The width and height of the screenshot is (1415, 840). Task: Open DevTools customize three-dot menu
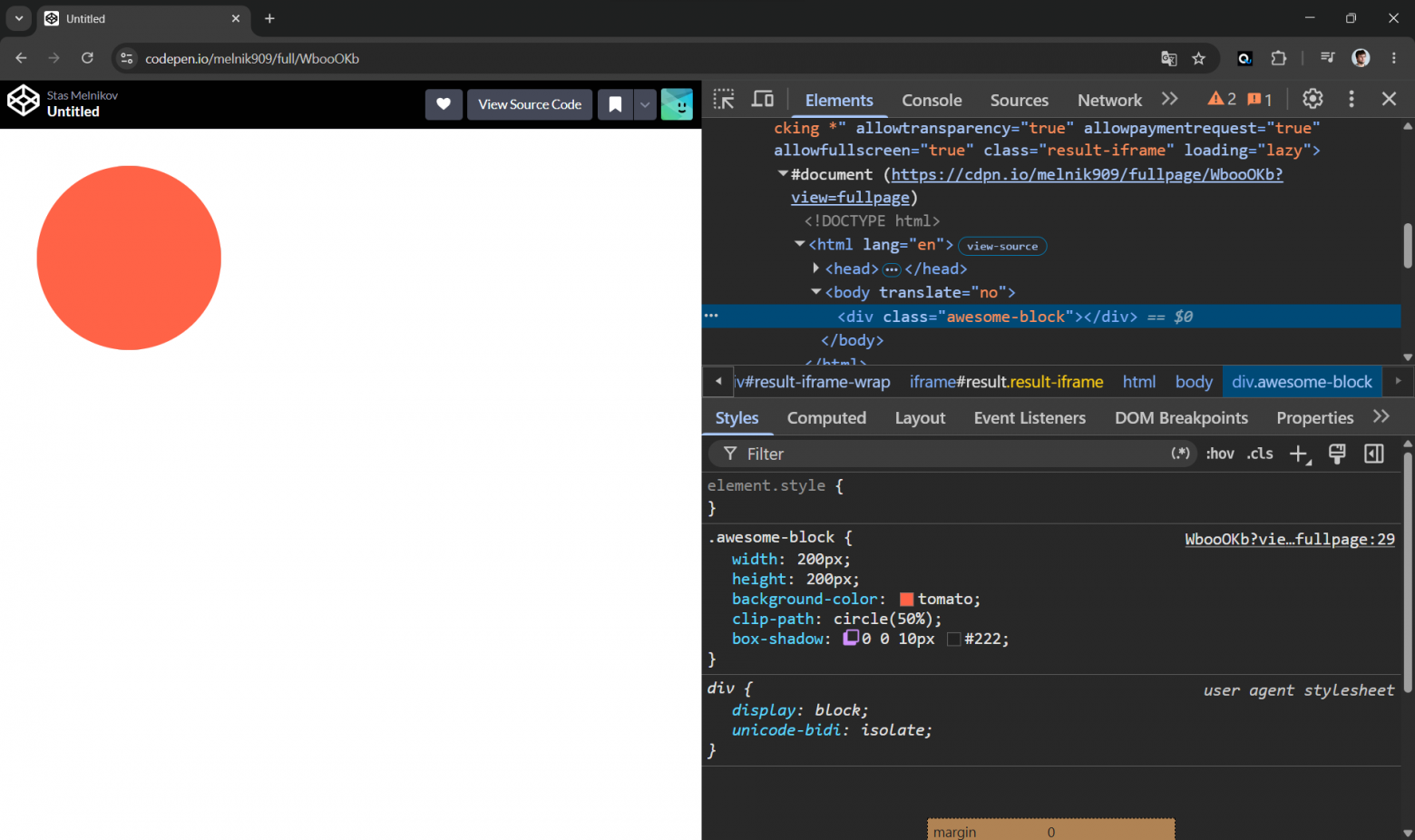pyautogui.click(x=1352, y=99)
